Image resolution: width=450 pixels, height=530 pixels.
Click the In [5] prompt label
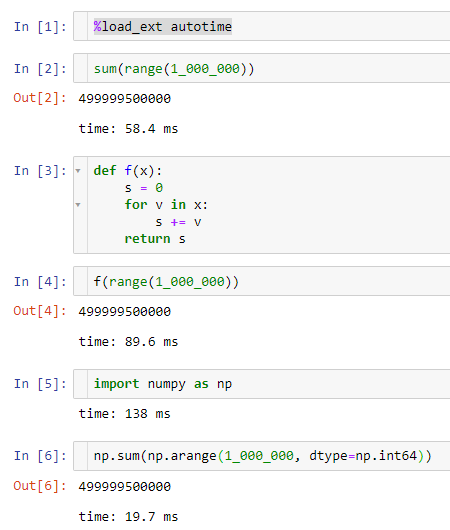40,384
